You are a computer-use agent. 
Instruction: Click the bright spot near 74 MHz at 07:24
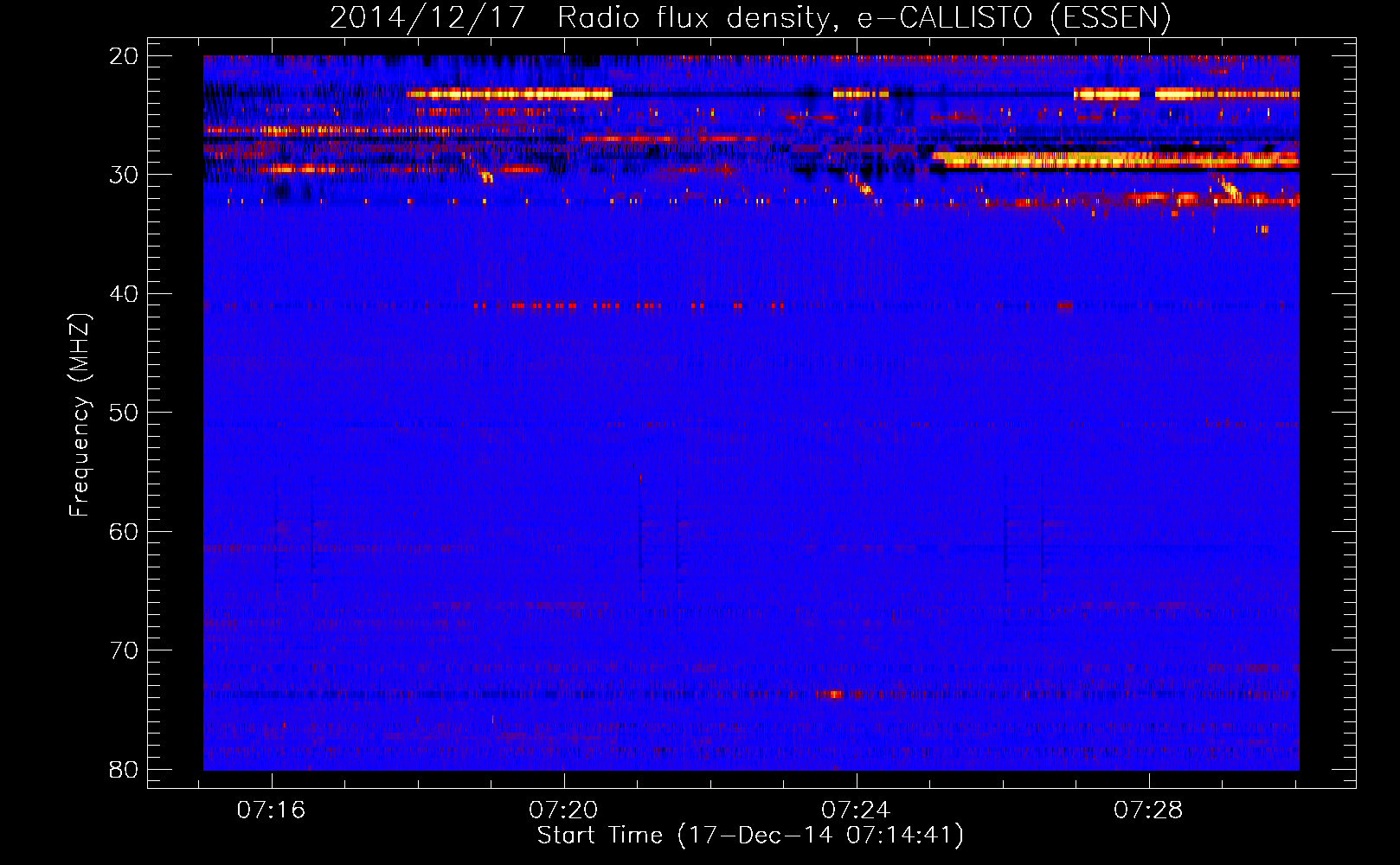[x=834, y=695]
